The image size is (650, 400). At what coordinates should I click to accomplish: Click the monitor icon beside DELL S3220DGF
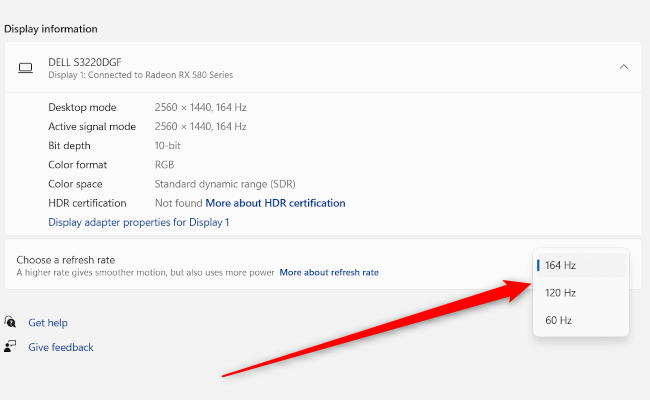coord(25,68)
